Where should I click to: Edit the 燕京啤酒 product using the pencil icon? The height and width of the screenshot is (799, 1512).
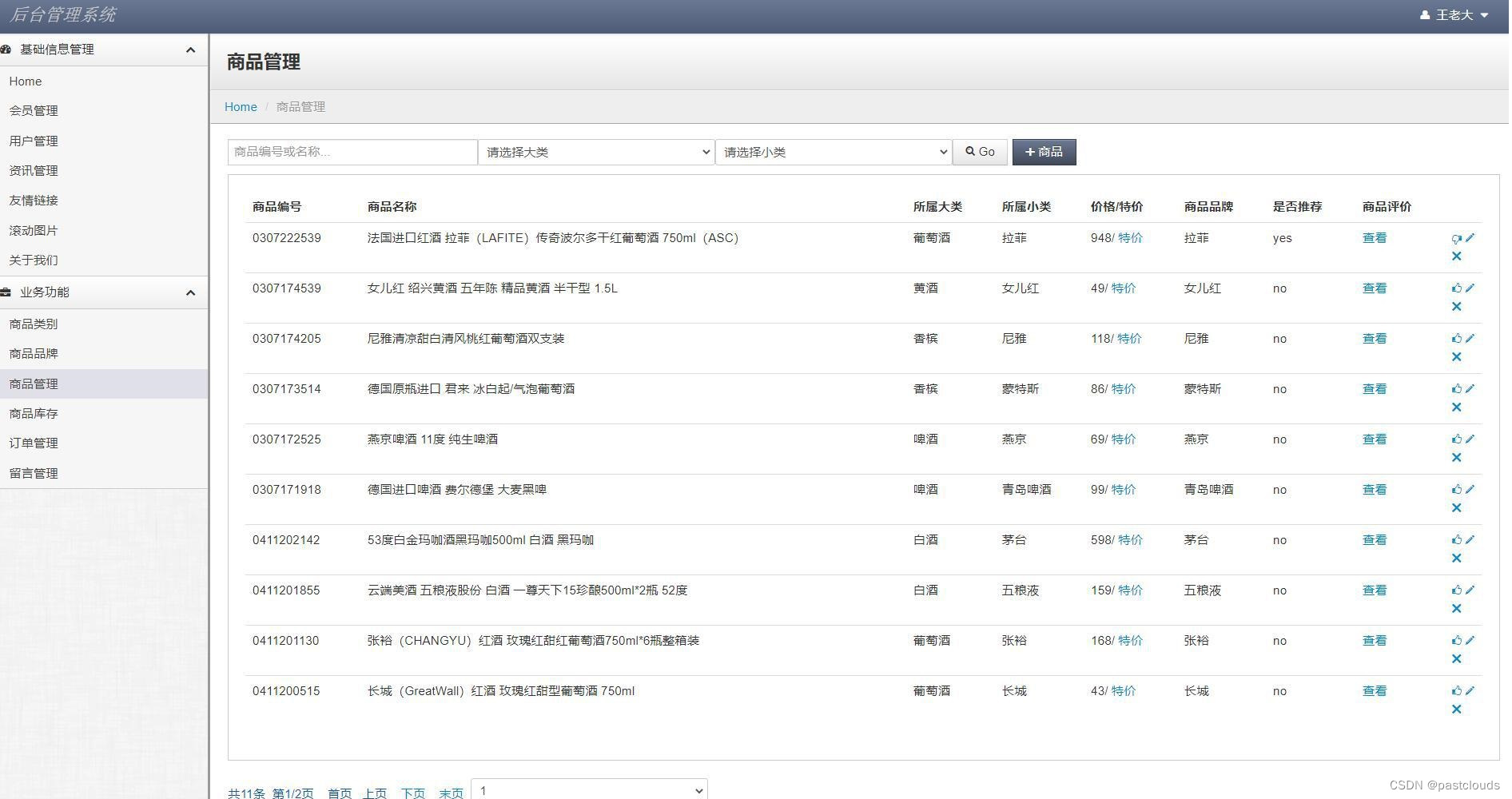click(1470, 439)
